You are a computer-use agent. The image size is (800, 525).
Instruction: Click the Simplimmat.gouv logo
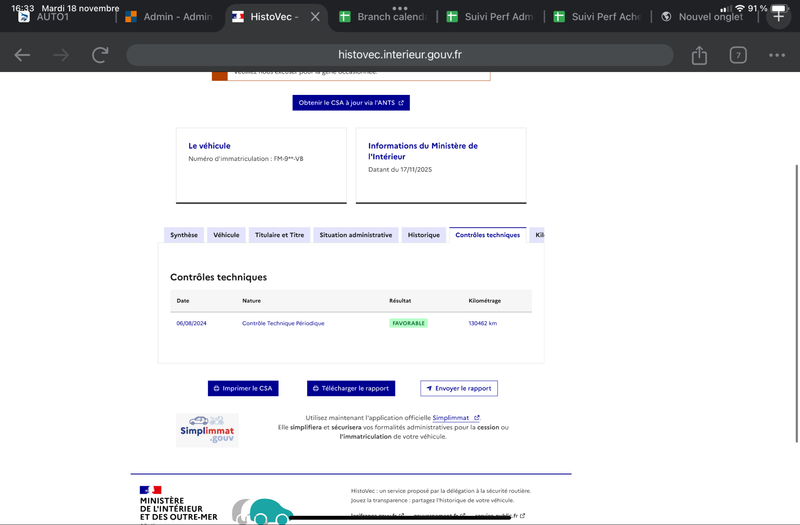click(207, 429)
